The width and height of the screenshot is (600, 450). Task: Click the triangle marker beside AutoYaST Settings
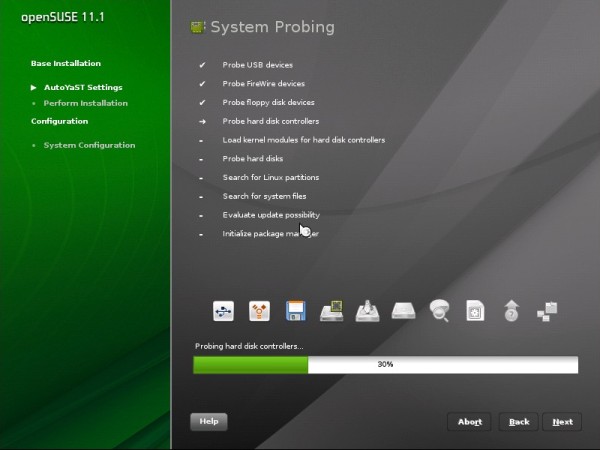[x=34, y=88]
